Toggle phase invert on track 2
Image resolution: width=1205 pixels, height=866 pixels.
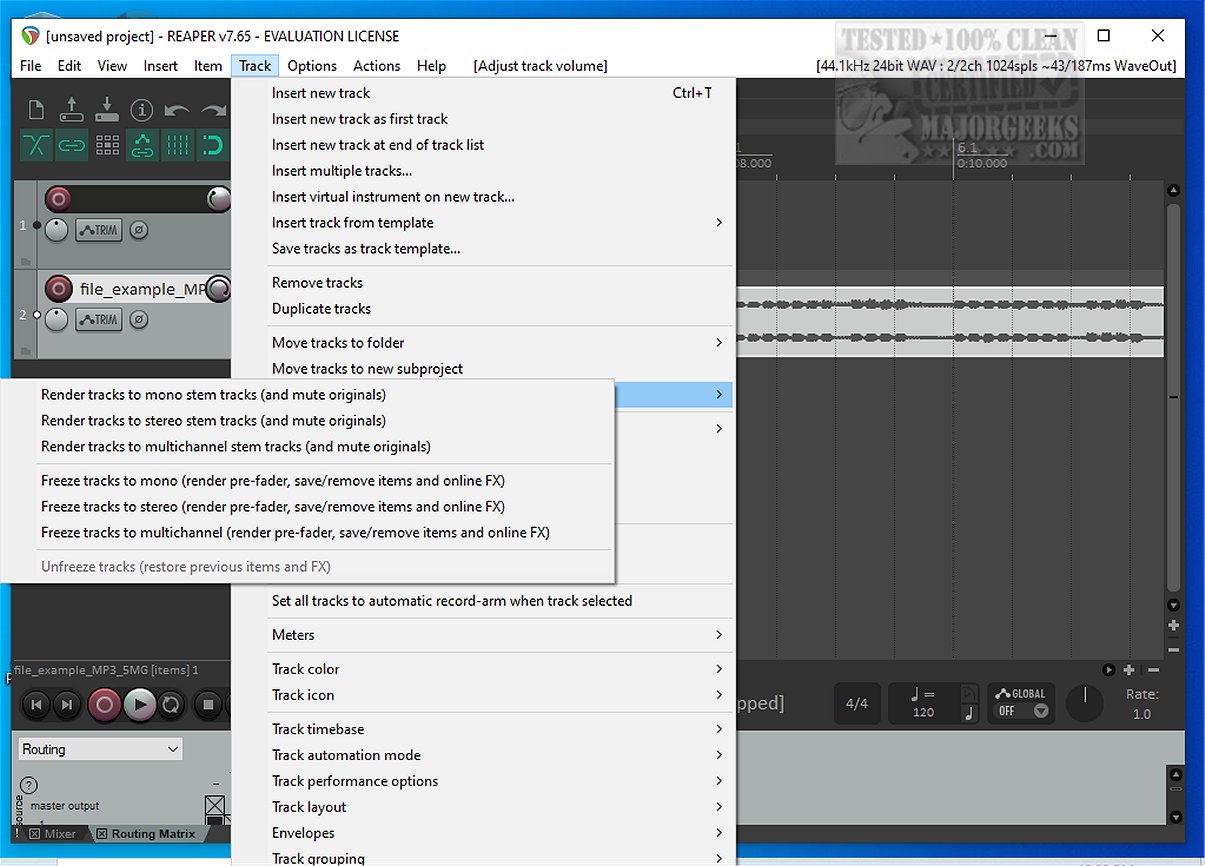[139, 320]
